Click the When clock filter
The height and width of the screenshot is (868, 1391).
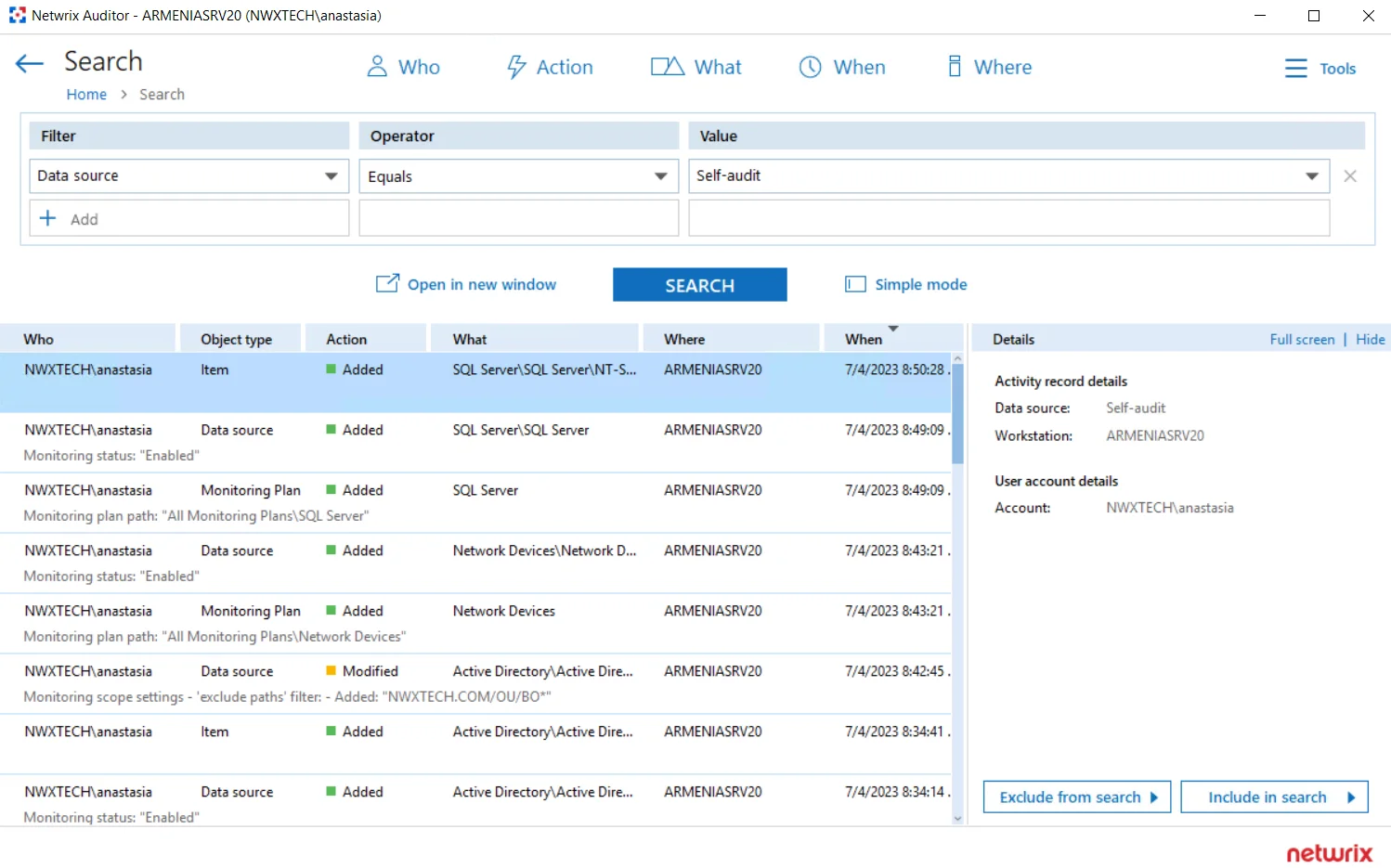point(811,67)
